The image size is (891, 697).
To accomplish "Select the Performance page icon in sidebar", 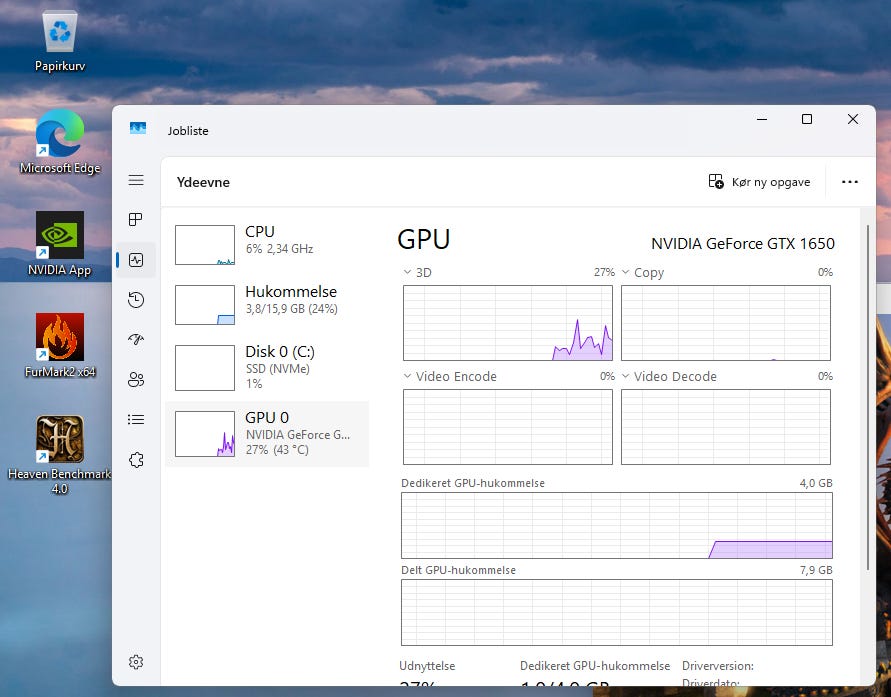I will [136, 260].
